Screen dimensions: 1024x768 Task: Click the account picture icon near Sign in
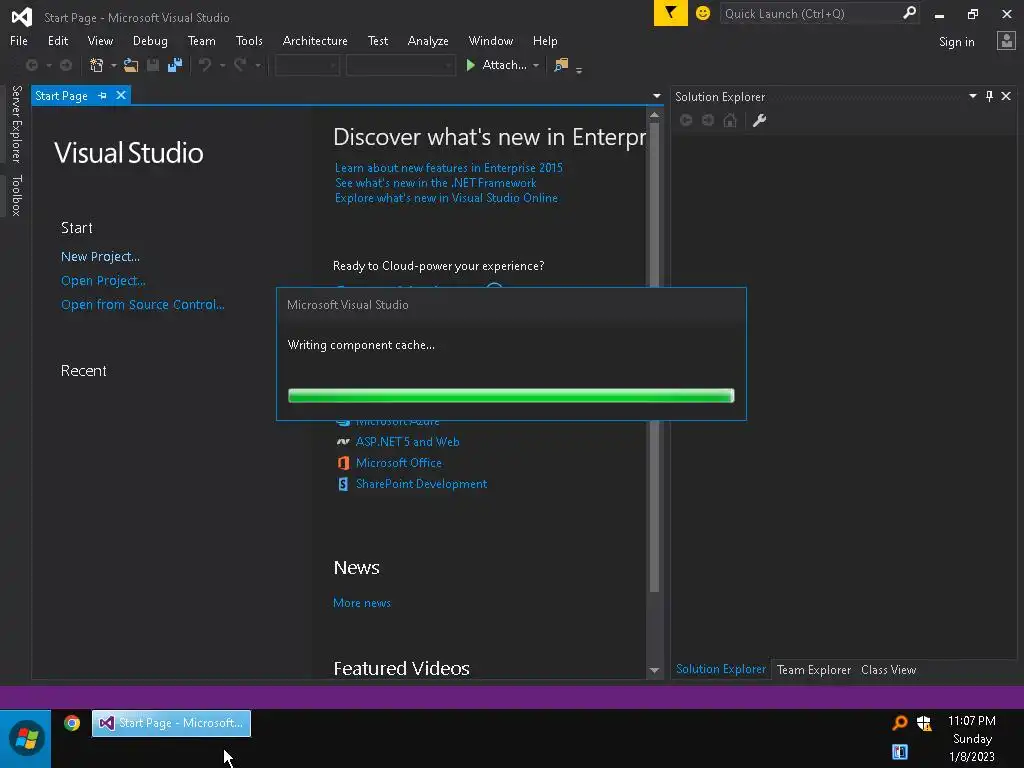(x=1006, y=41)
